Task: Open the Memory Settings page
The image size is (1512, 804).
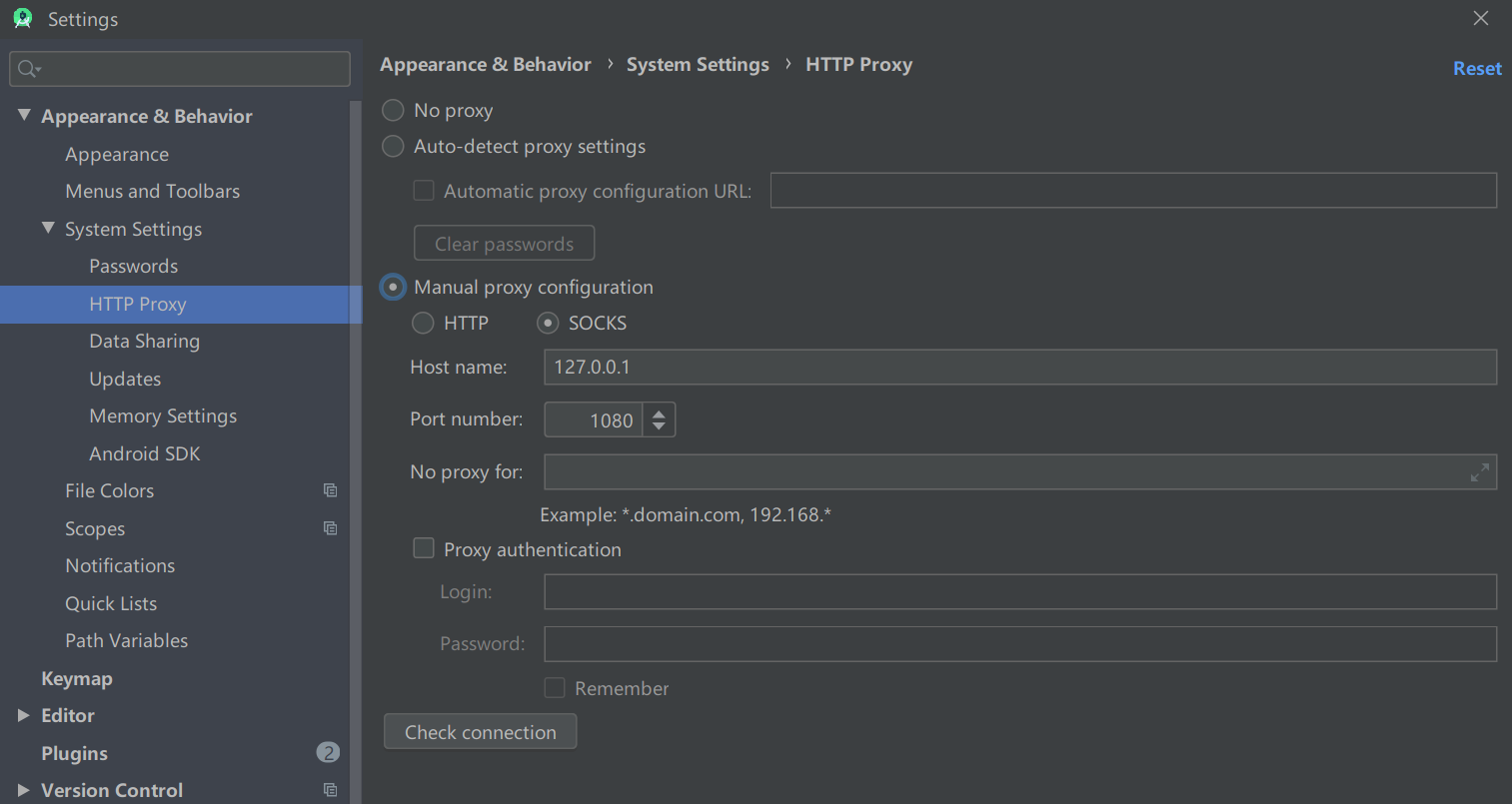Action: [x=163, y=415]
